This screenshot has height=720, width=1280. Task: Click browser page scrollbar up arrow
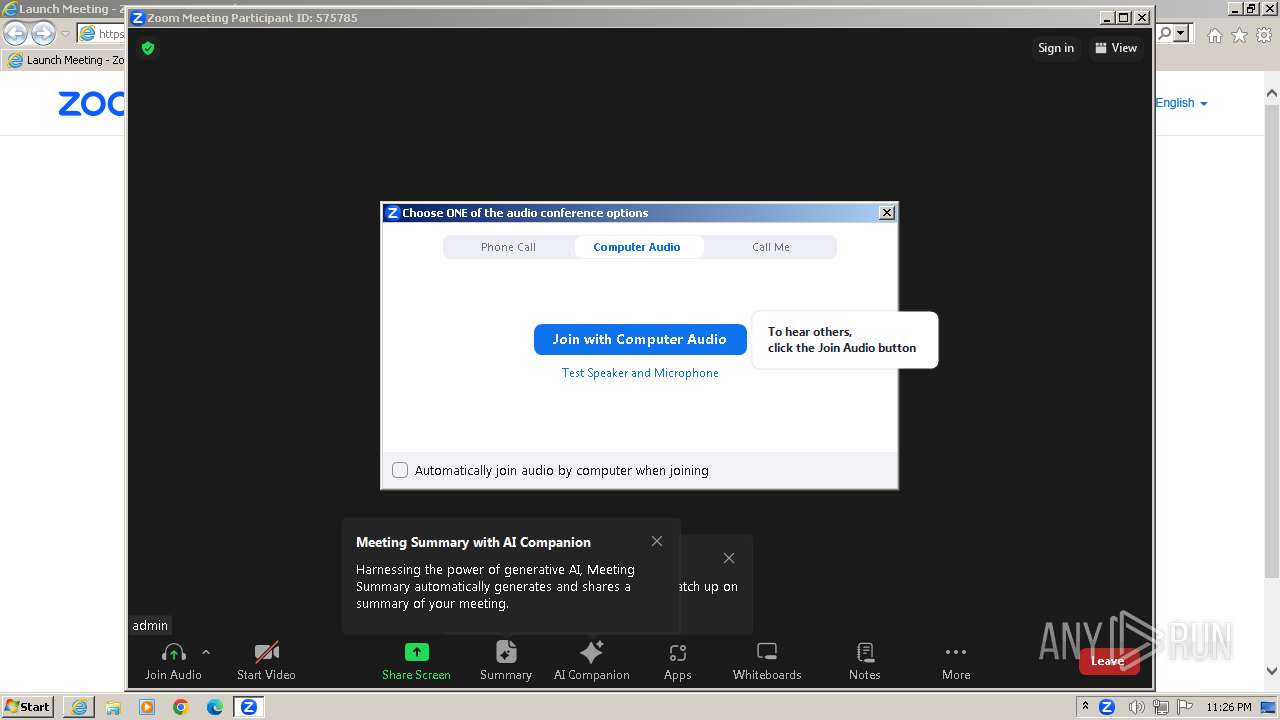1272,93
